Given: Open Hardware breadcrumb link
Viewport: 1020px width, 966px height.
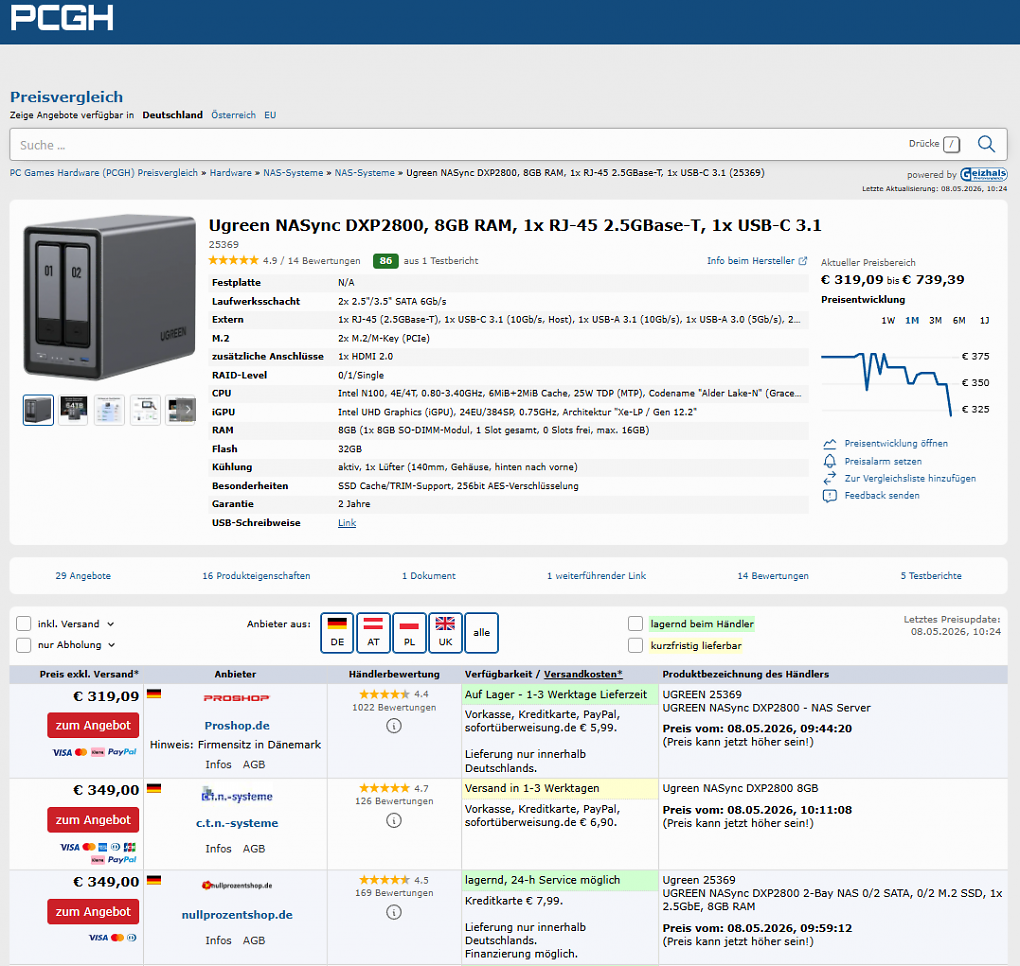Looking at the screenshot, I should pyautogui.click(x=230, y=173).
